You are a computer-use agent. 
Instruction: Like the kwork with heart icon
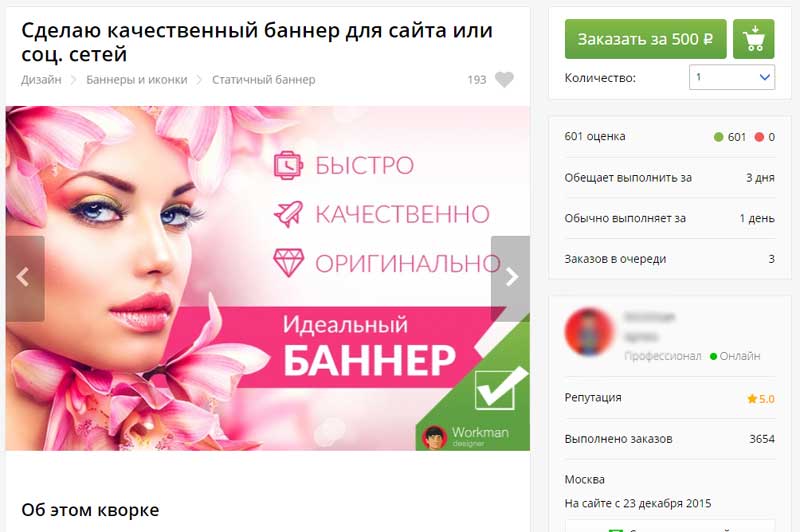click(x=504, y=80)
